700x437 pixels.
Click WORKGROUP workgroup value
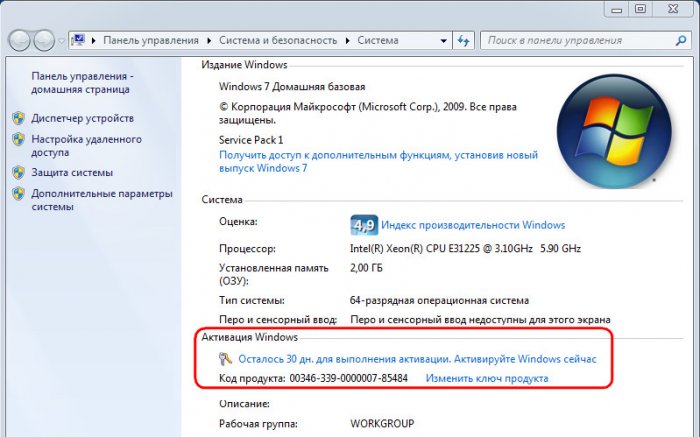tap(382, 423)
